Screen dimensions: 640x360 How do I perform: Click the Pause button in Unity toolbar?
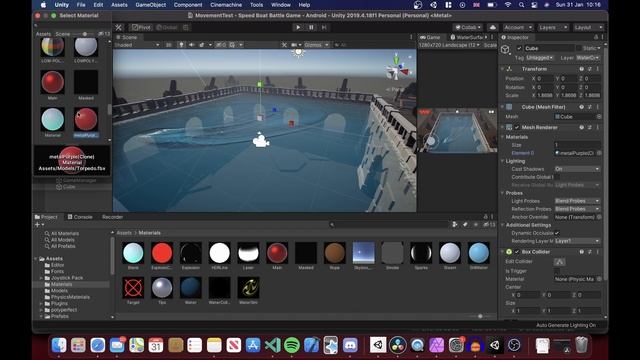coord(311,27)
